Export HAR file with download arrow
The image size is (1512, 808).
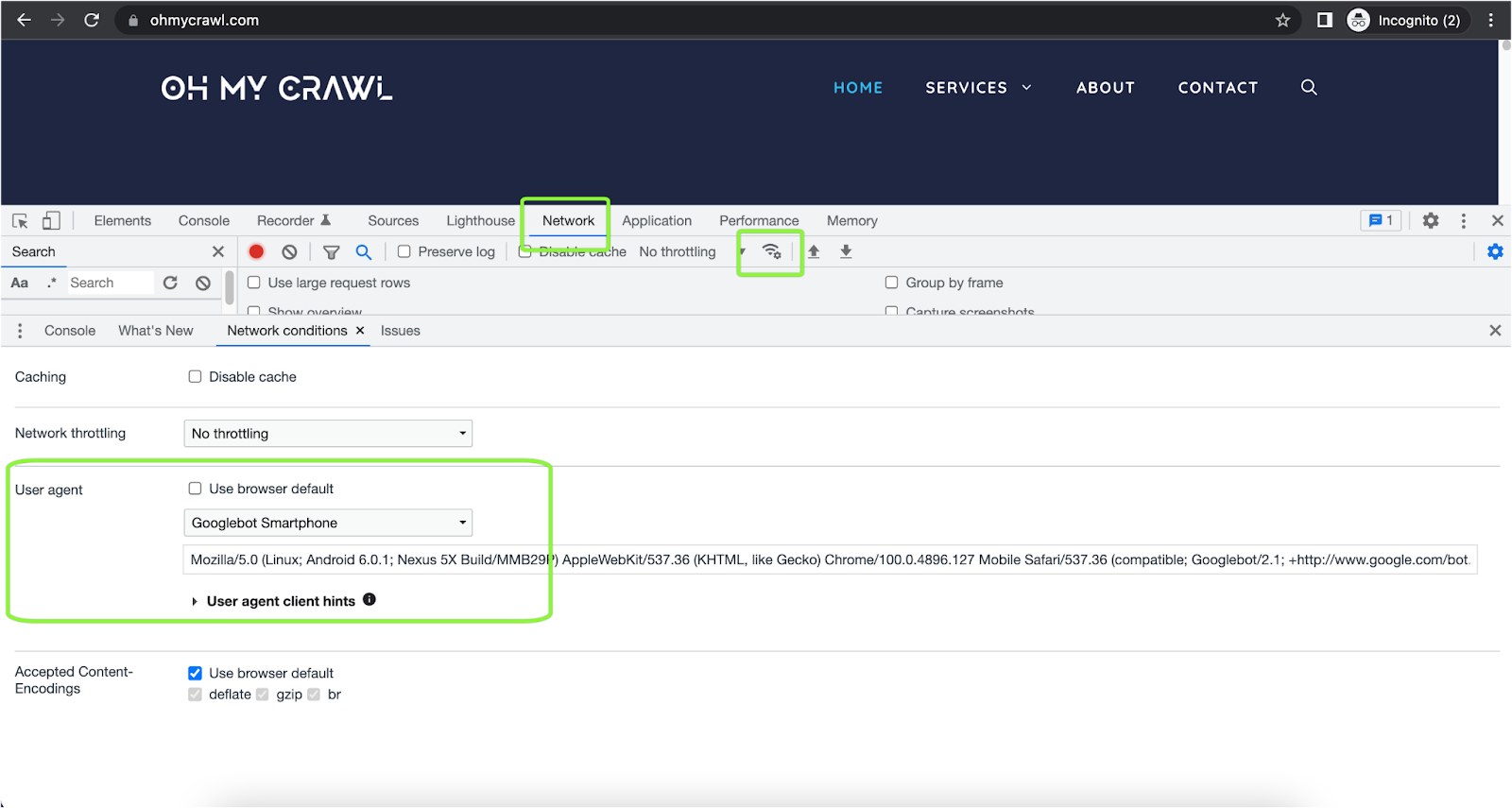click(x=846, y=251)
